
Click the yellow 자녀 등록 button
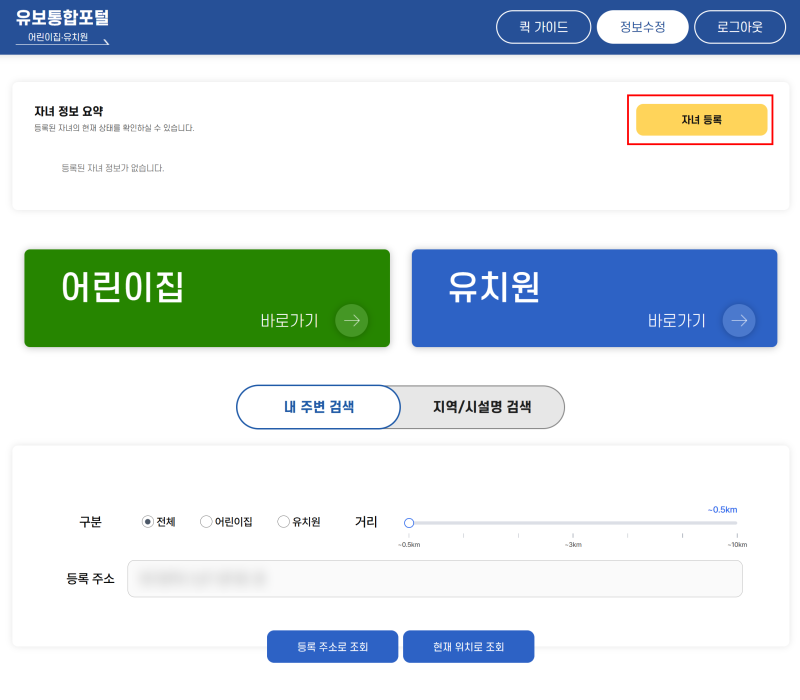pos(702,120)
